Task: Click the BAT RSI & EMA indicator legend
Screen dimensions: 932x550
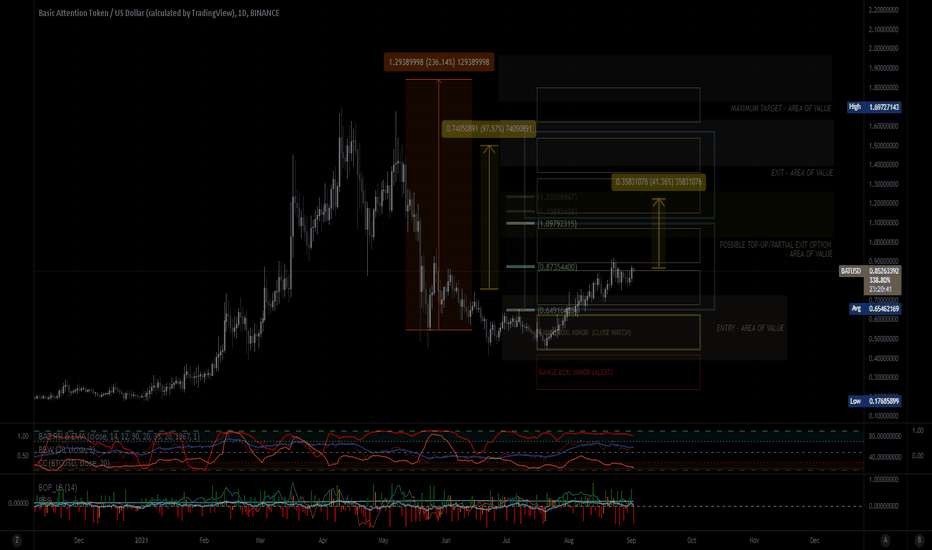Action: pyautogui.click(x=119, y=436)
